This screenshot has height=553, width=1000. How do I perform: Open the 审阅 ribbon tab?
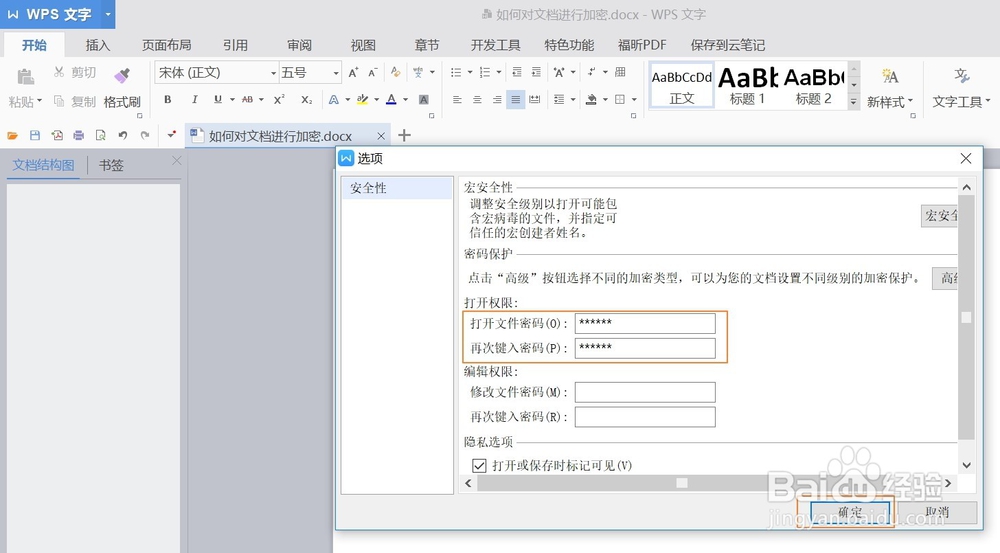pos(299,45)
